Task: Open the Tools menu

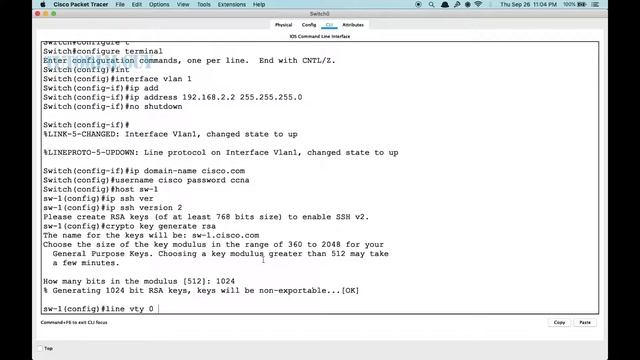Action: pyautogui.click(x=204, y=4)
